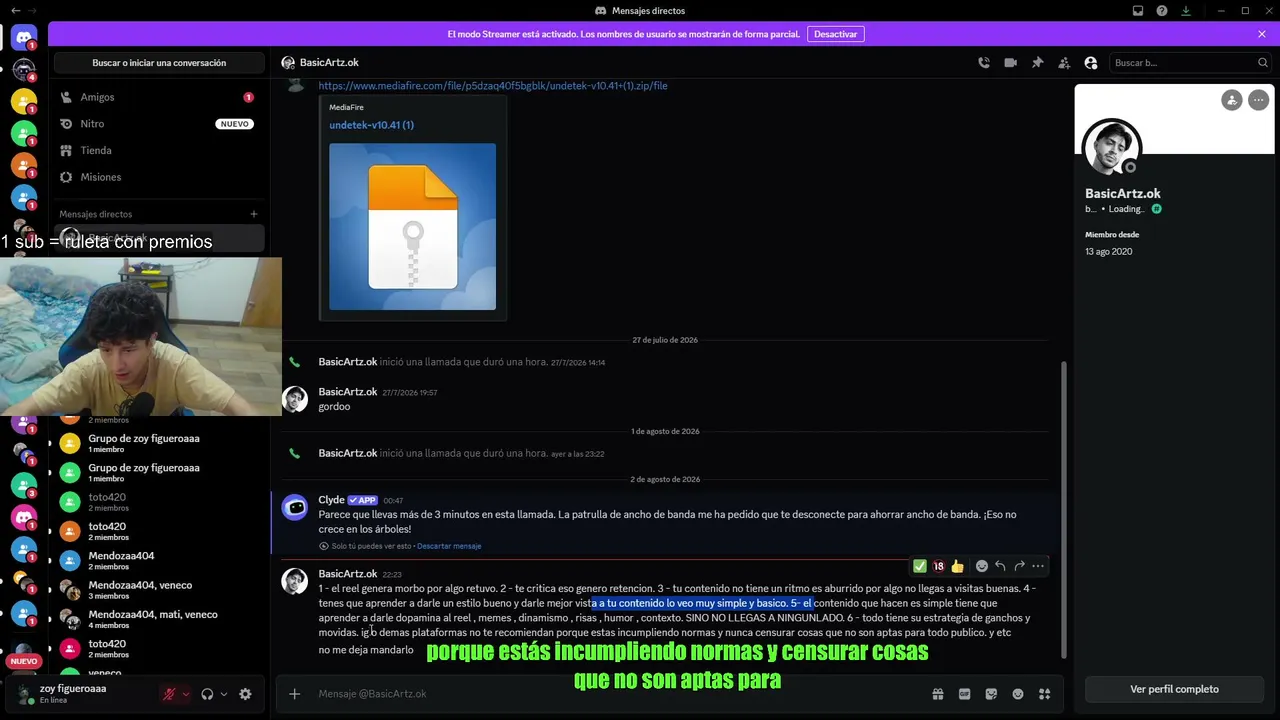Screen dimensions: 1280x720
Task: Click the NUEVO unread mentions pill
Action: 23,661
